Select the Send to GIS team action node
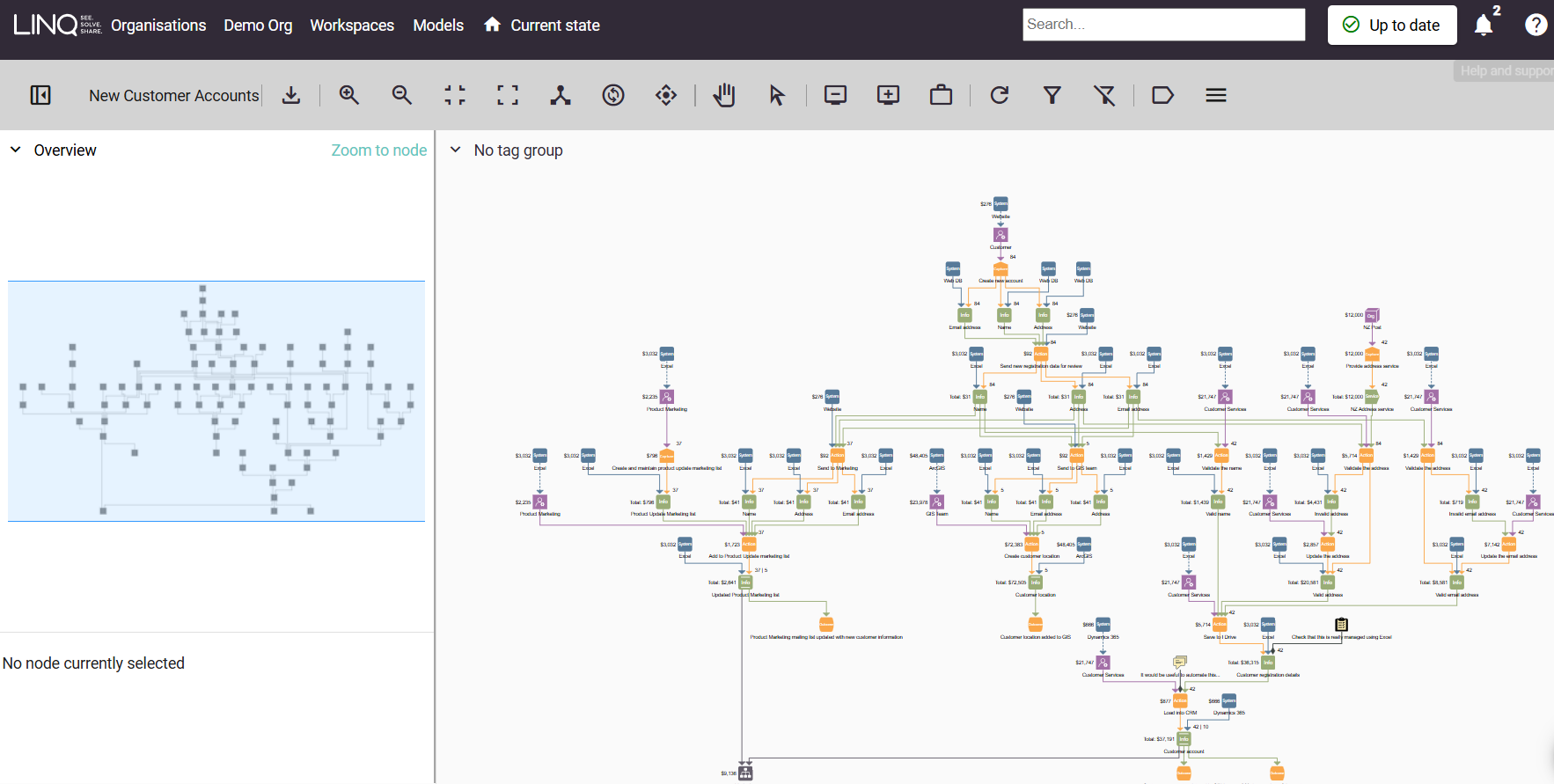This screenshot has width=1554, height=784. [1077, 456]
